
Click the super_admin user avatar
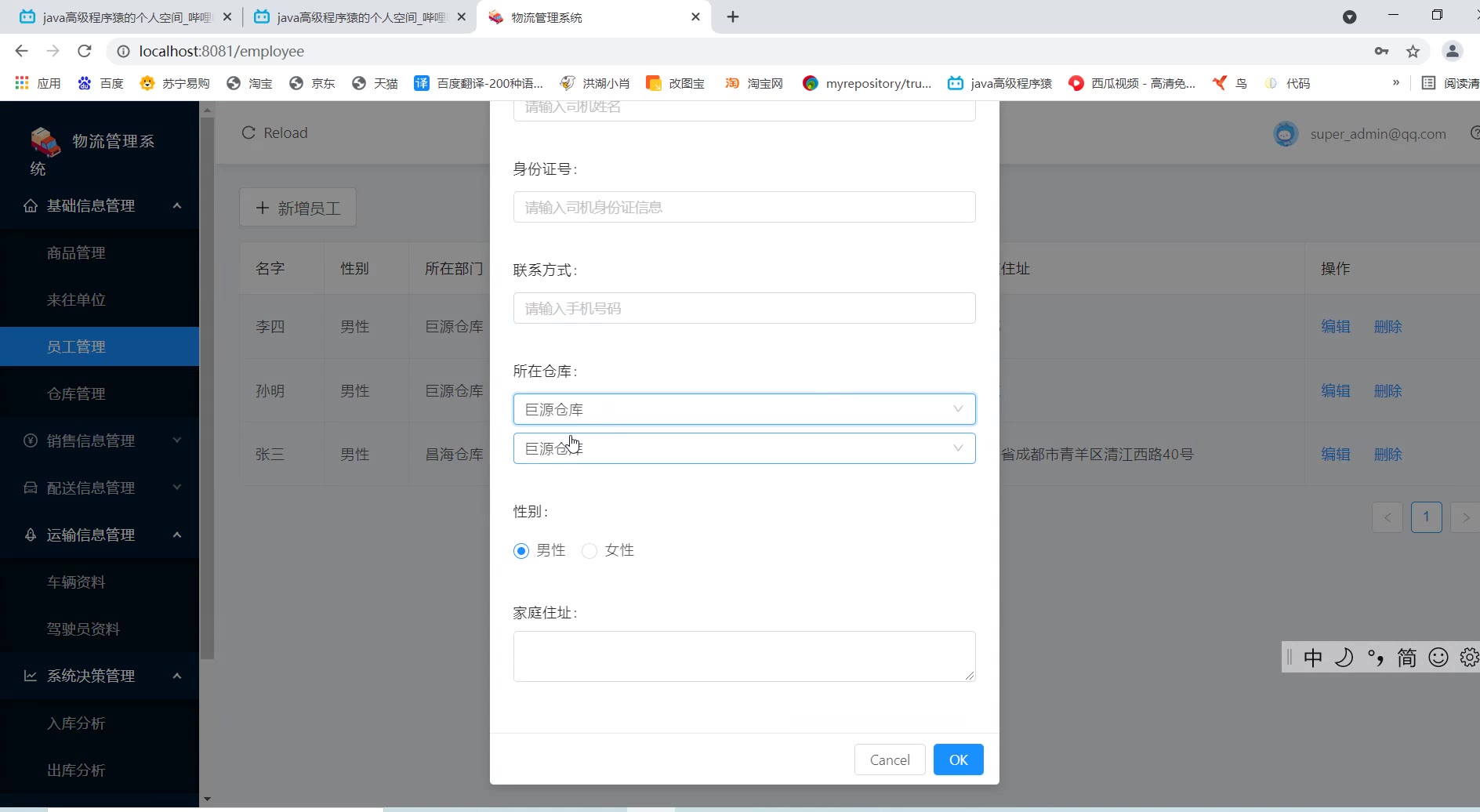pyautogui.click(x=1286, y=134)
